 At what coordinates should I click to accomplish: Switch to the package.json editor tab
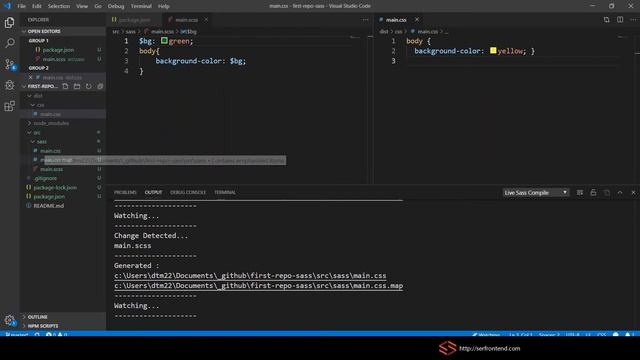coord(134,20)
